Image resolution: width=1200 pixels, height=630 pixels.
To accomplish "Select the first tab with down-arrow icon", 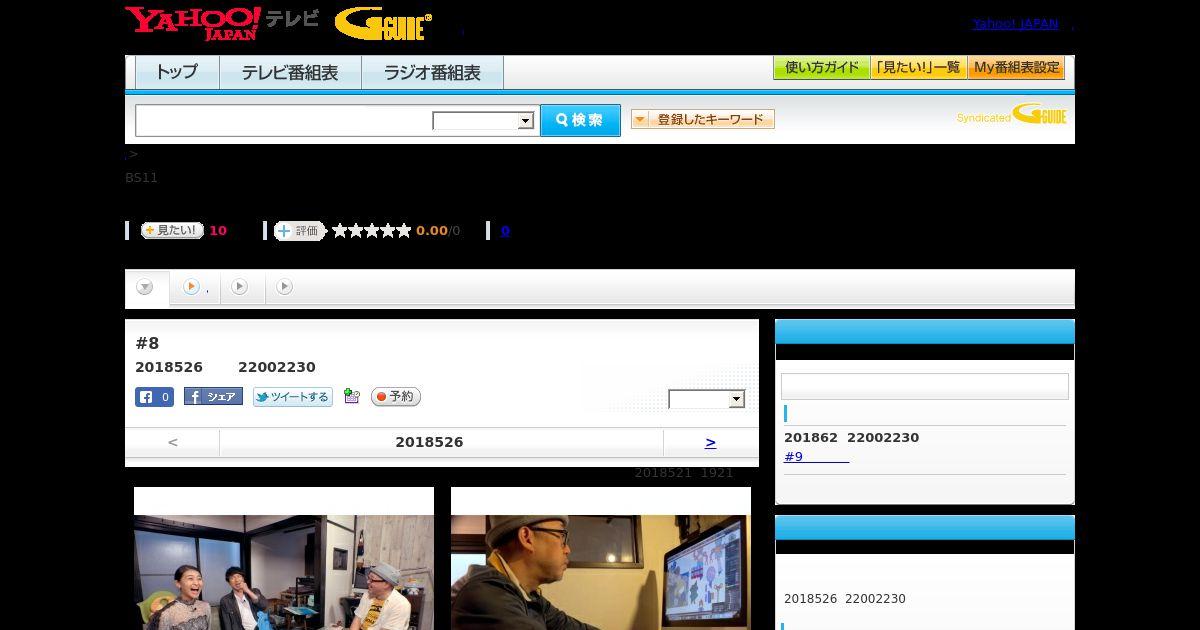I will pyautogui.click(x=146, y=288).
